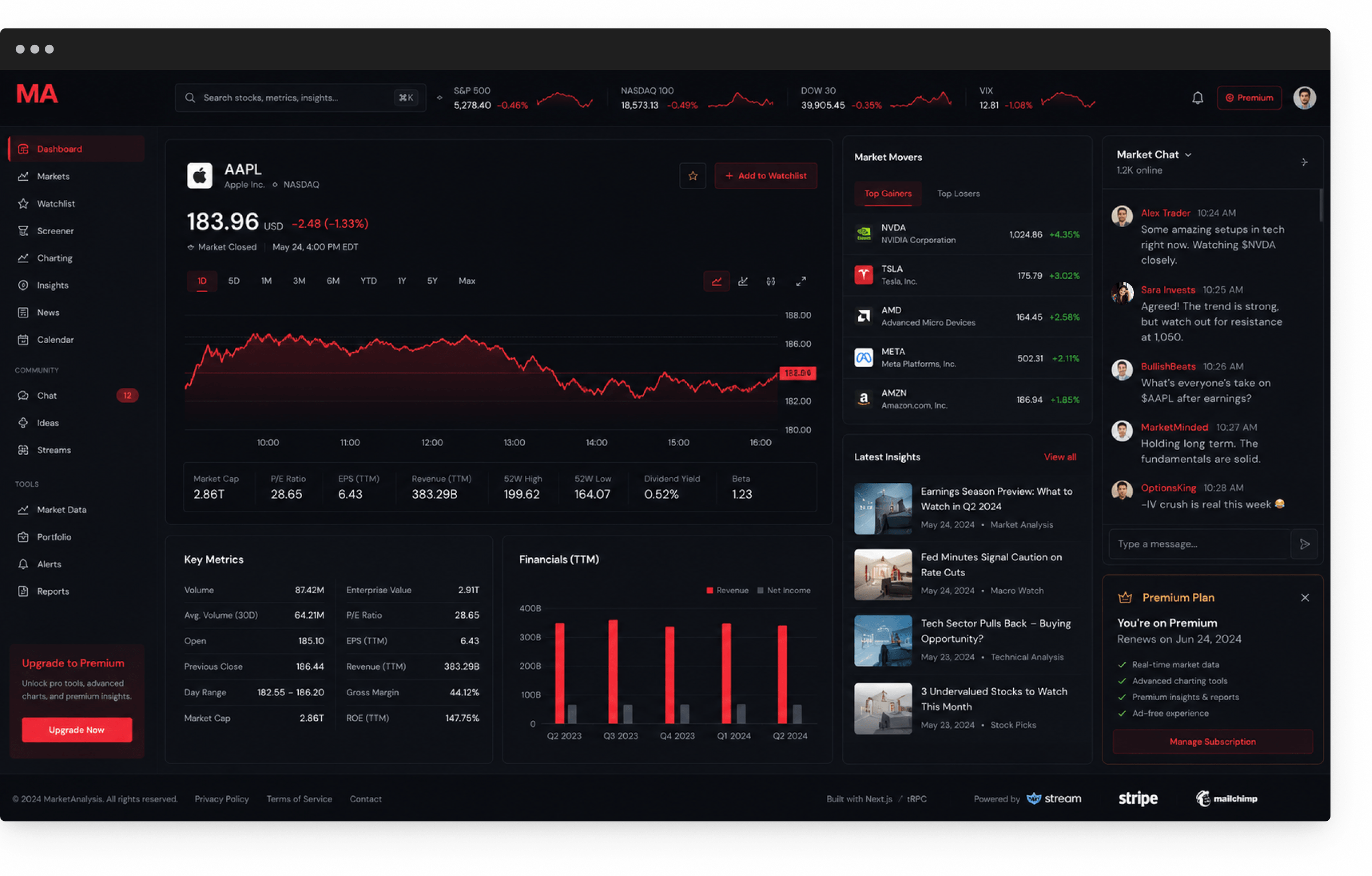Open NVDA row in Market Movers

click(x=967, y=234)
